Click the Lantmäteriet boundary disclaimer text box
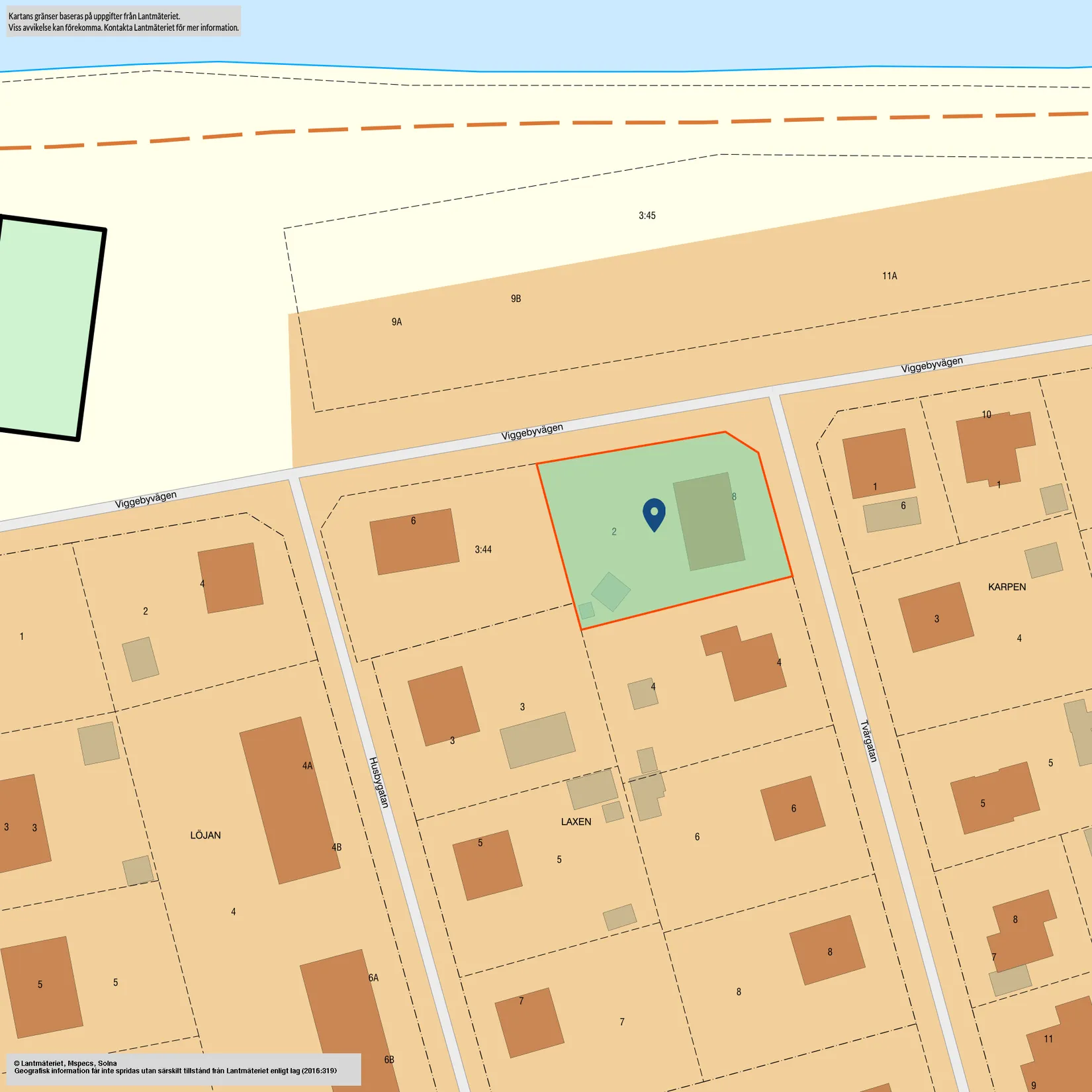The image size is (1092, 1092). [x=124, y=21]
